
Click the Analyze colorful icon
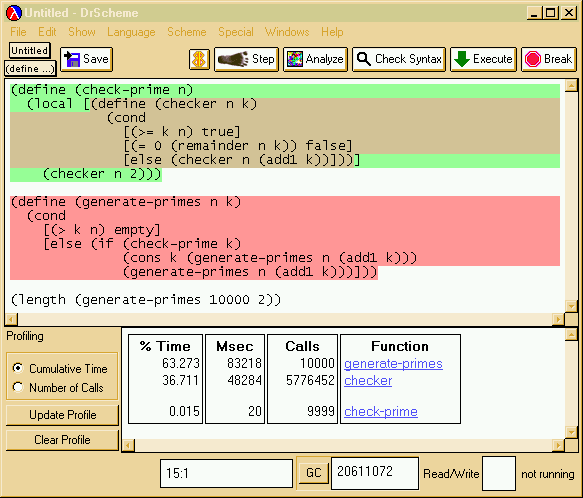[294, 59]
